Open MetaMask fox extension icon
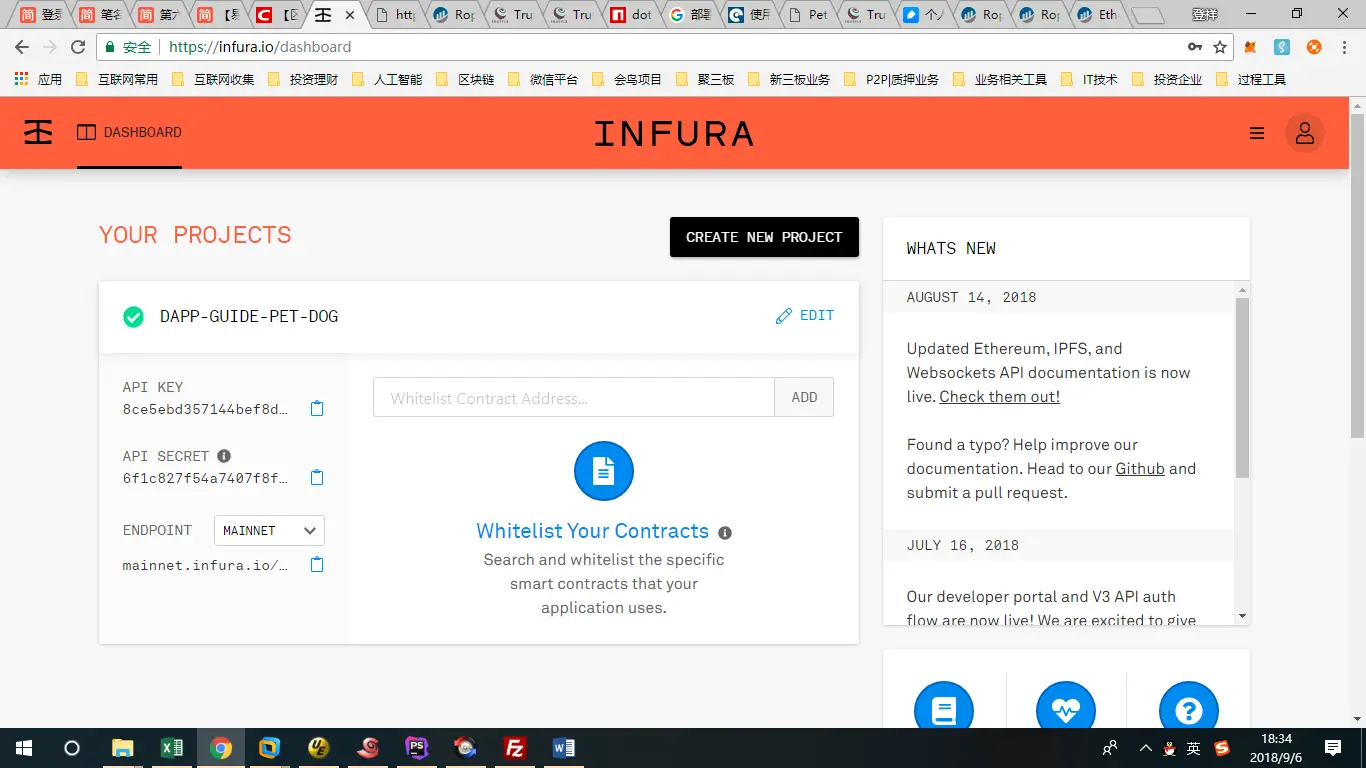The width and height of the screenshot is (1366, 768). pyautogui.click(x=1251, y=47)
